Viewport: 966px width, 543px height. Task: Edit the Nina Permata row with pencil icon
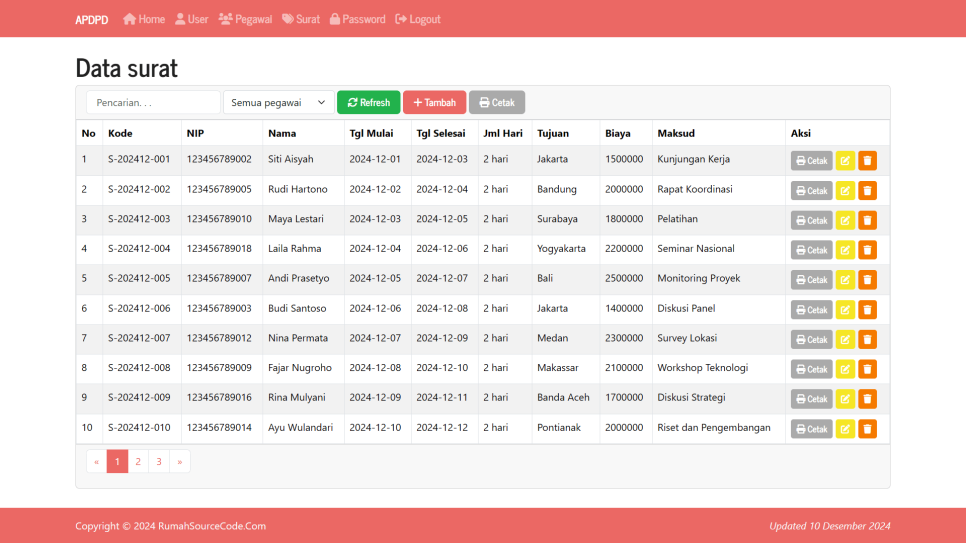[845, 339]
